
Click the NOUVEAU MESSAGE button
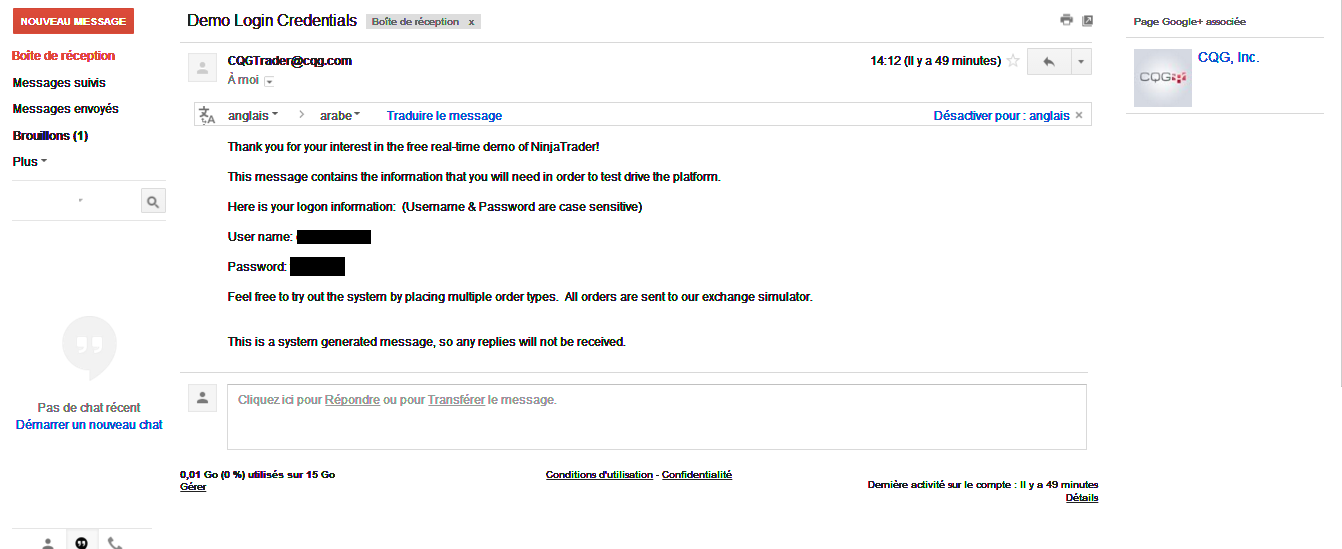(73, 21)
